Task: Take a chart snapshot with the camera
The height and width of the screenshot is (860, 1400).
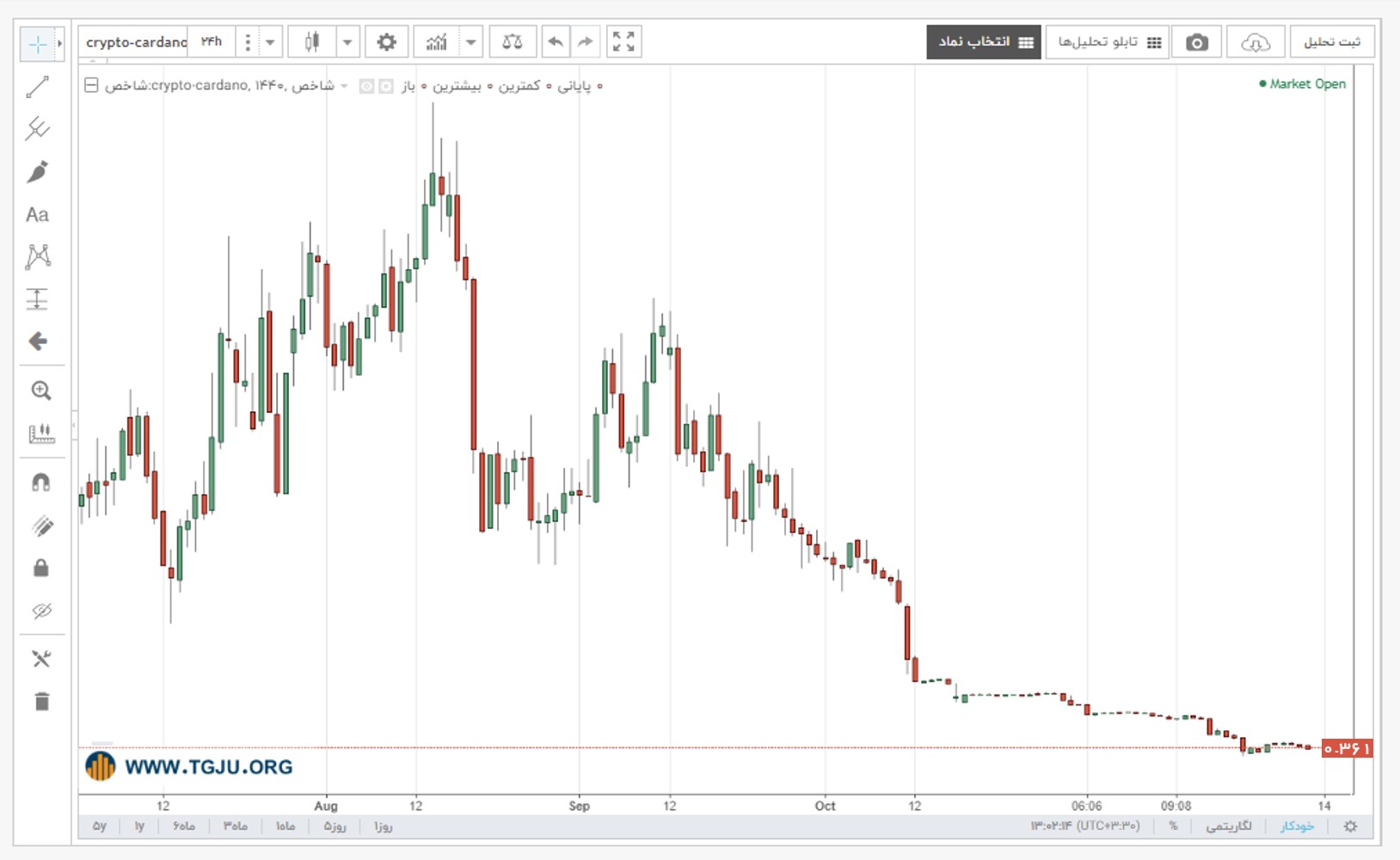Action: 1196,42
